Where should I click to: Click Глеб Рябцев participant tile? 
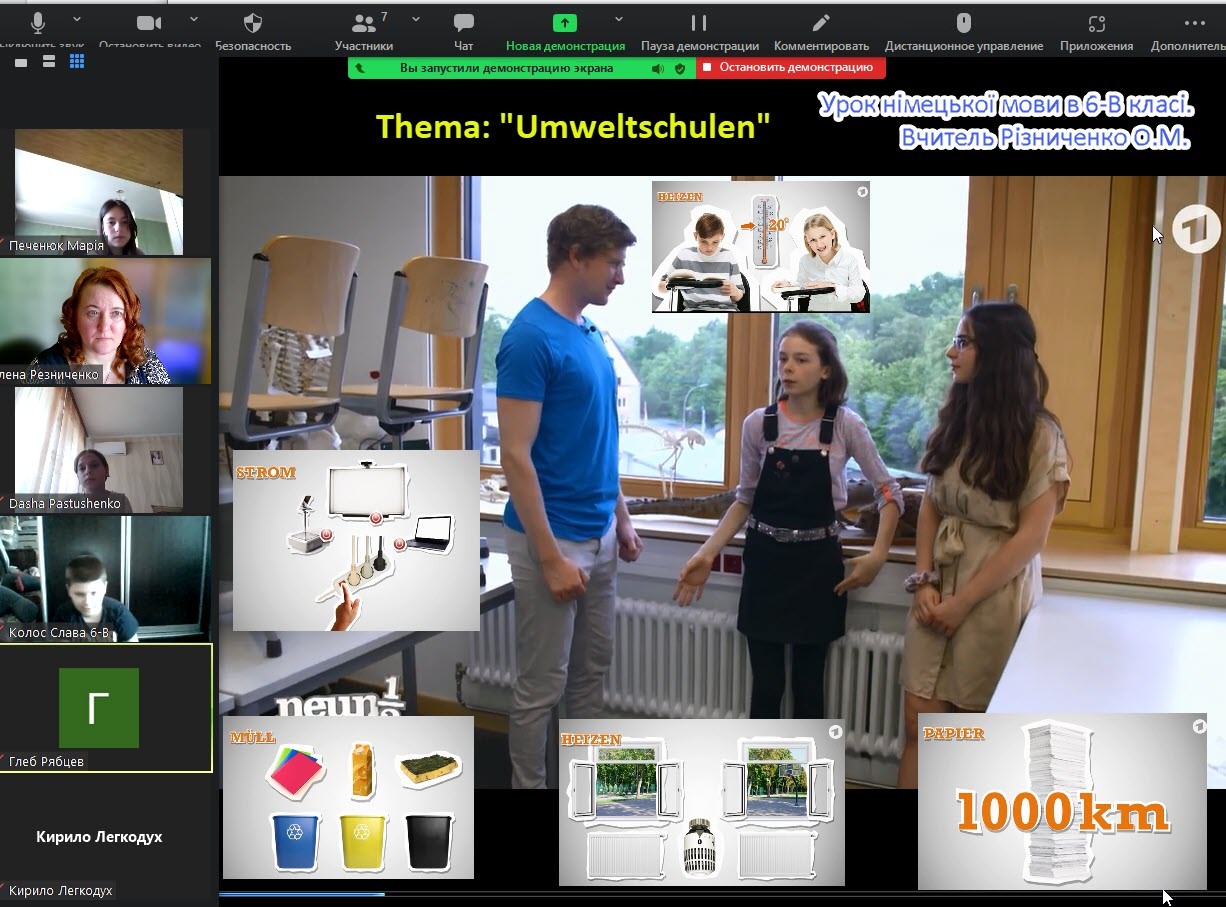pyautogui.click(x=106, y=708)
